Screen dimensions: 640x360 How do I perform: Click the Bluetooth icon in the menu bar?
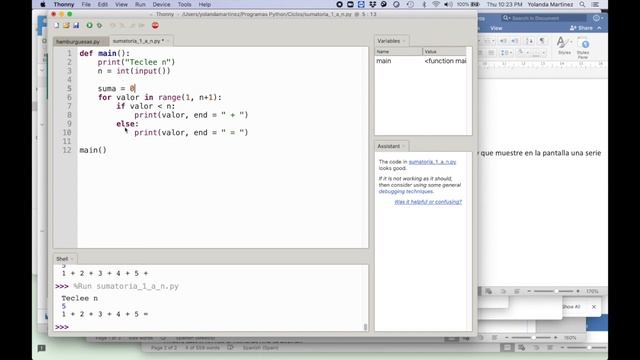coord(424,4)
